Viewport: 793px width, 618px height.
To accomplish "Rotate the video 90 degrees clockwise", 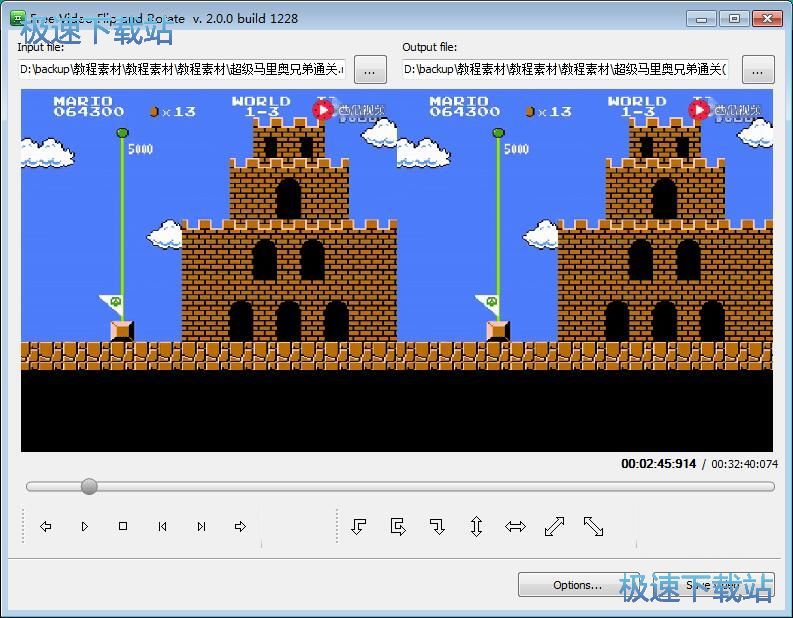I will (437, 526).
